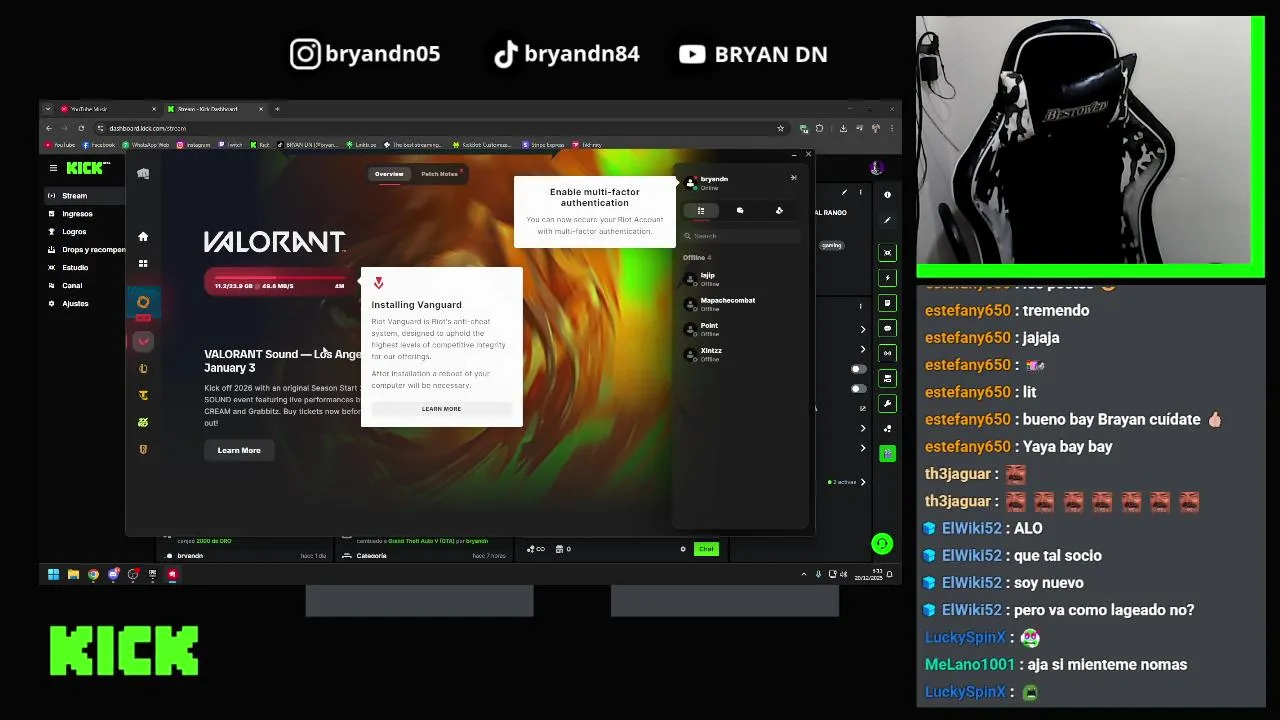Toggle the lower switch in Kick stream panel
Viewport: 1280px width, 720px height.
coord(858,388)
